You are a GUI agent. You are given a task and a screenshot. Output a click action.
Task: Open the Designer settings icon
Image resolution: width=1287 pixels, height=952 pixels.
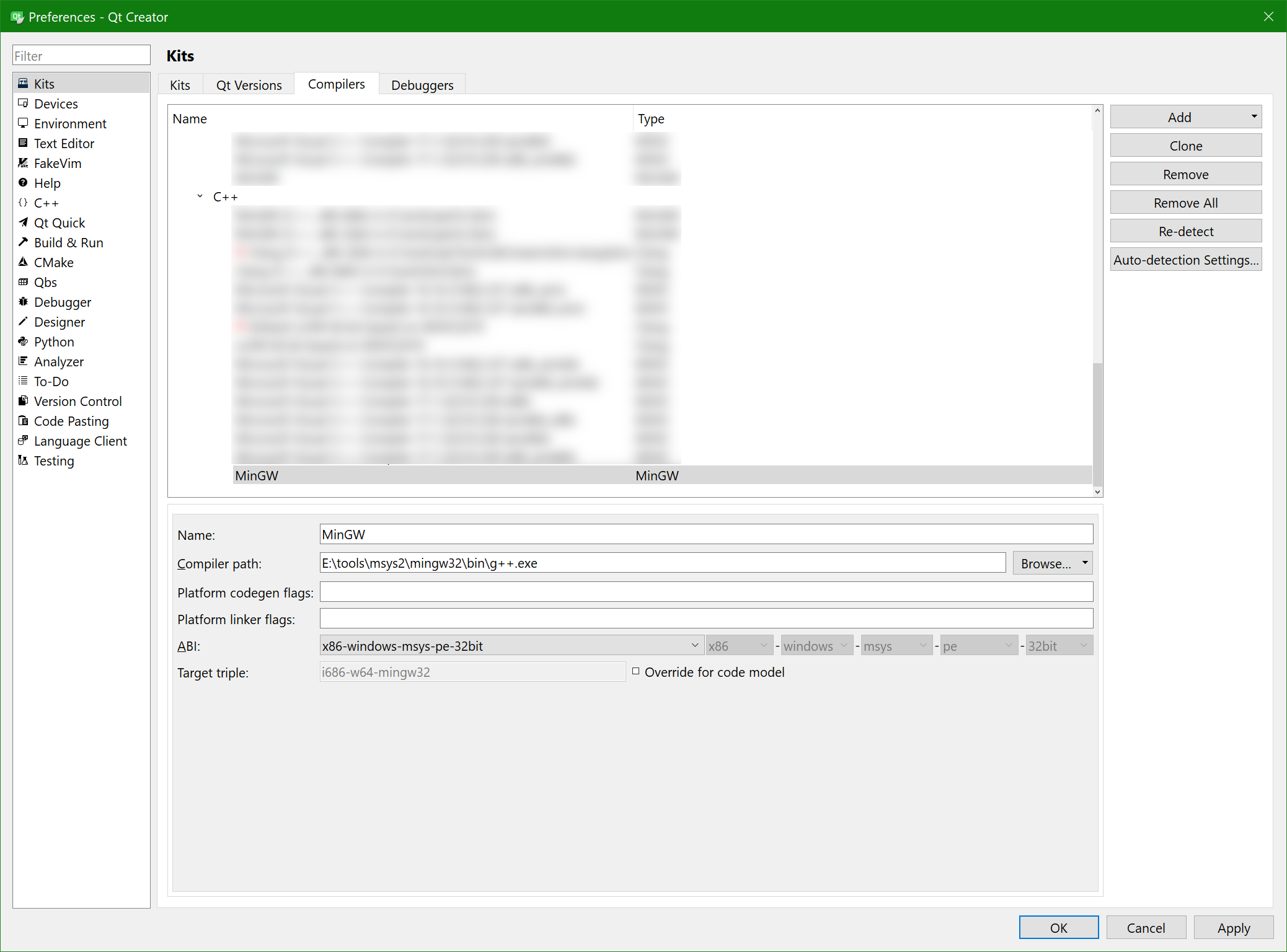(23, 321)
